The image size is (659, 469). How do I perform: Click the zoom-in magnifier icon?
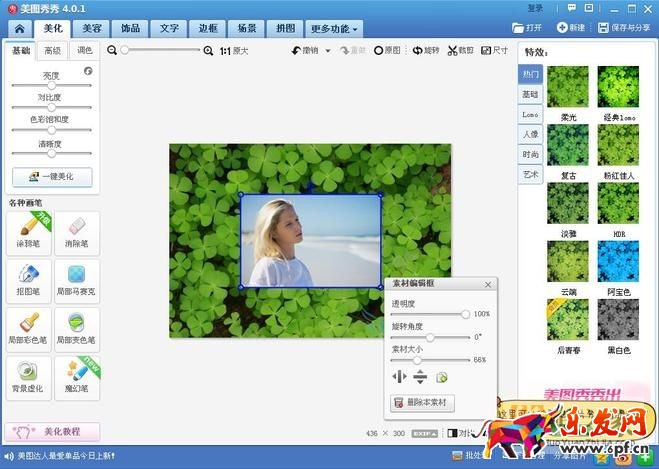pos(208,50)
